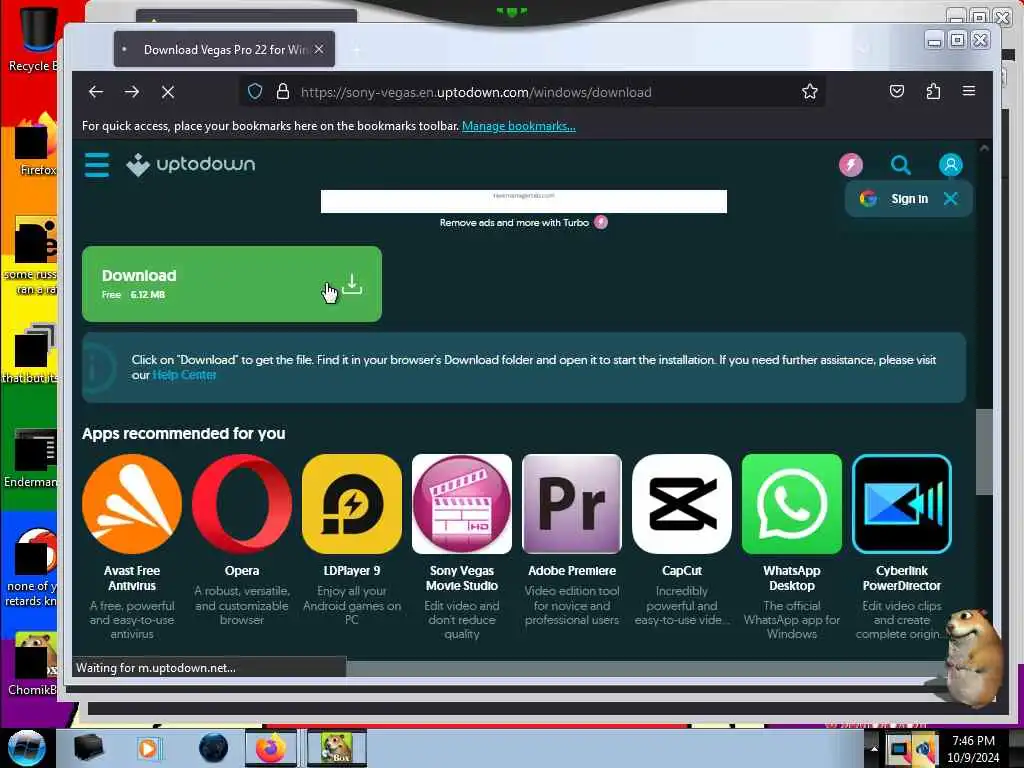Open the WhatsApp Desktop app icon
Image resolution: width=1024 pixels, height=768 pixels.
point(792,504)
